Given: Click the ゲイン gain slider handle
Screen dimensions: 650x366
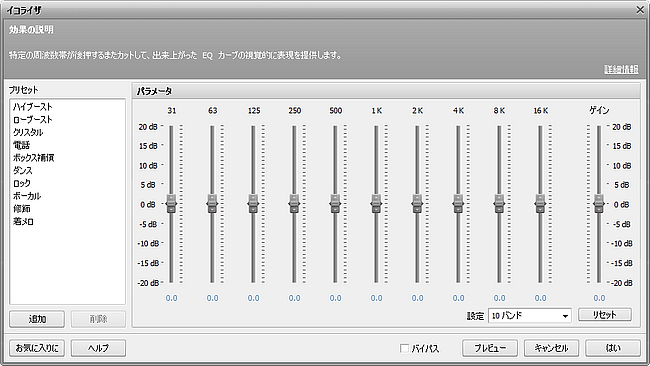Looking at the screenshot, I should 599,204.
